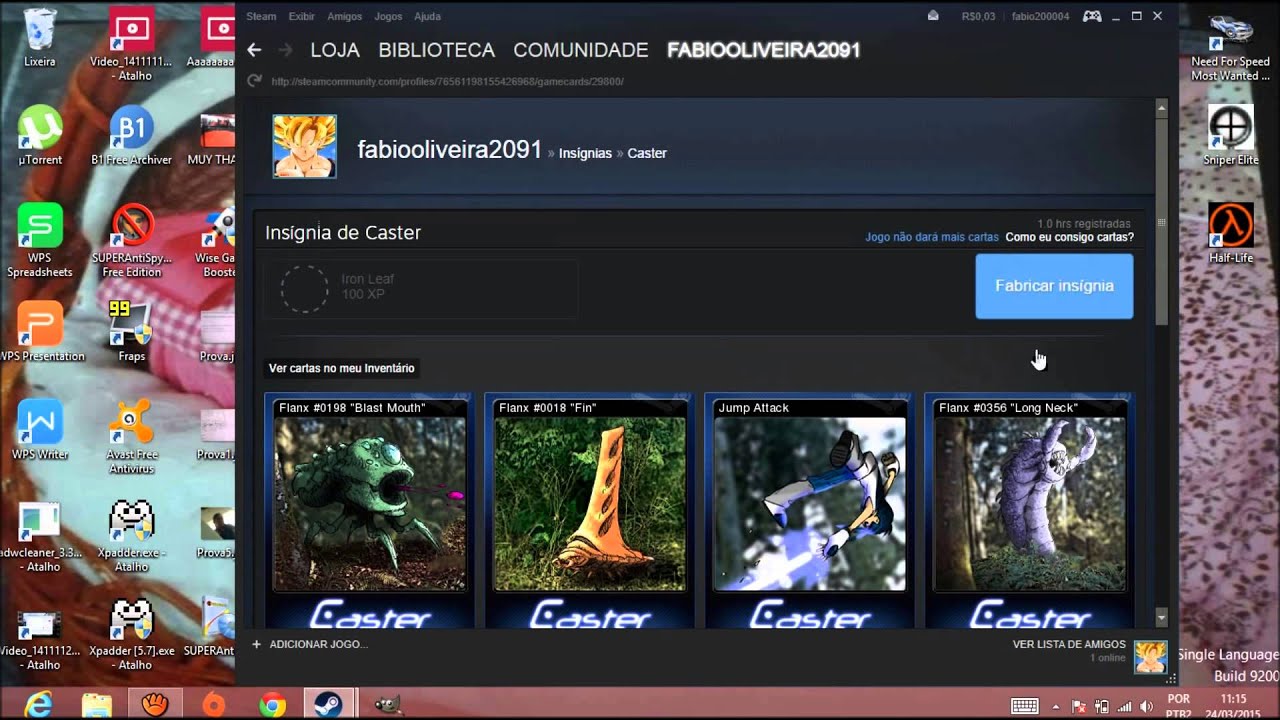Click the volume icon in system tray
This screenshot has width=1280, height=720.
(x=1146, y=706)
